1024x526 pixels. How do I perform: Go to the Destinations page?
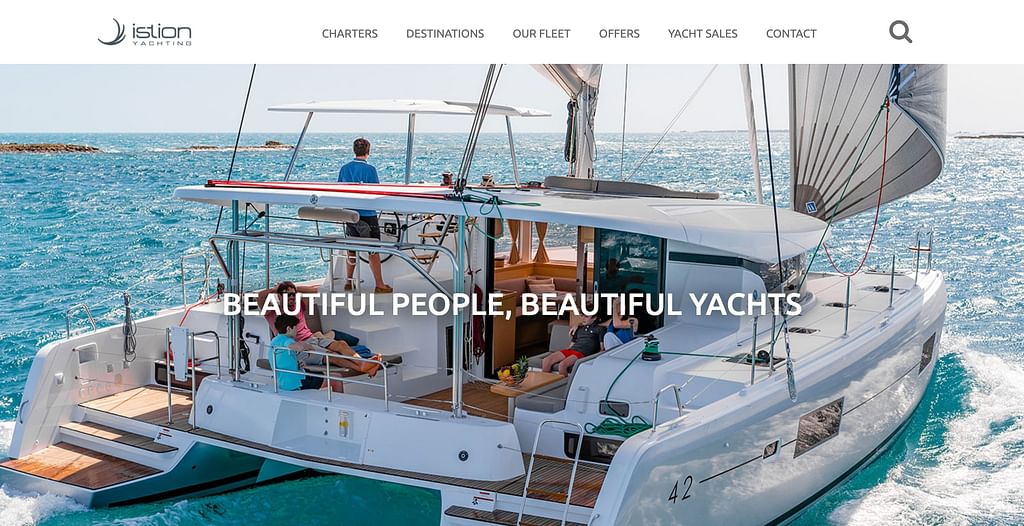coord(445,33)
